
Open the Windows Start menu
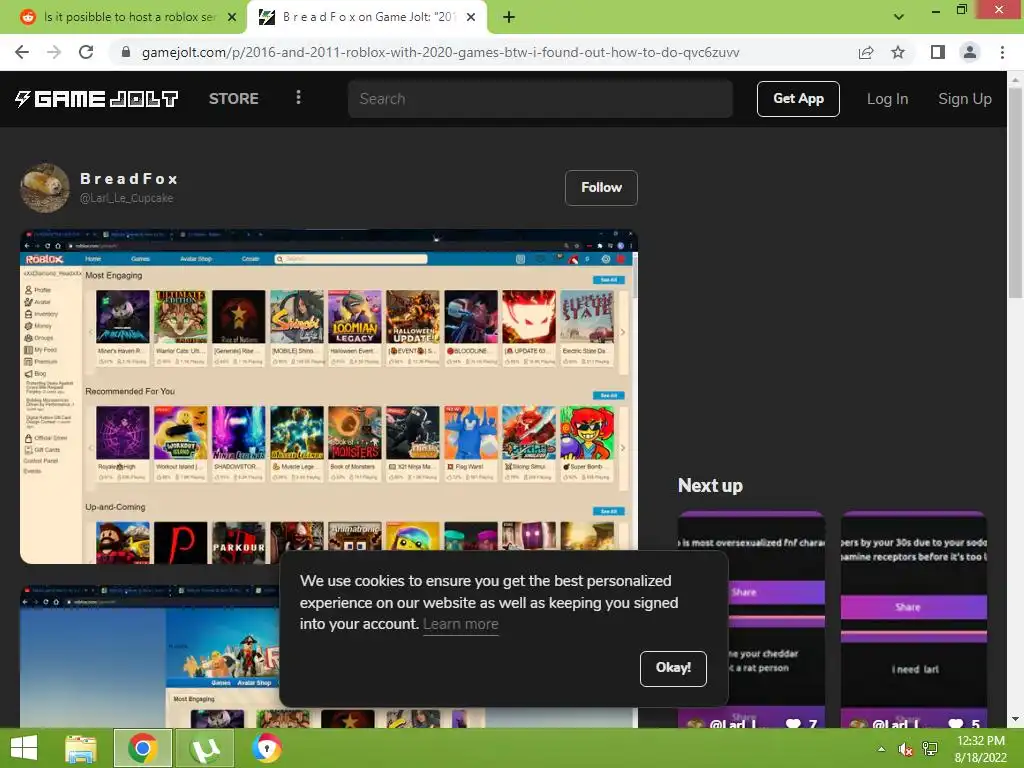point(24,748)
